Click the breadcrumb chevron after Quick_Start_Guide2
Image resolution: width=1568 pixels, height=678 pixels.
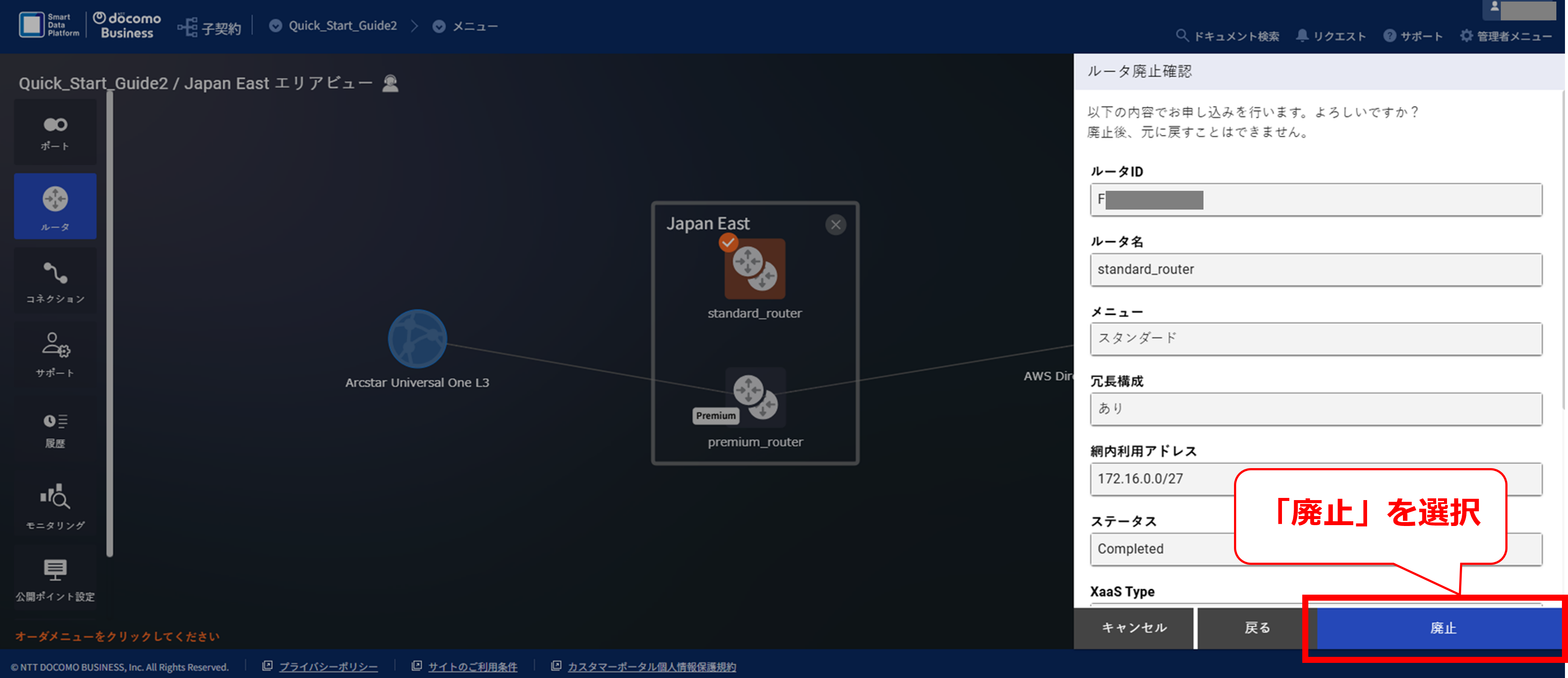click(414, 26)
